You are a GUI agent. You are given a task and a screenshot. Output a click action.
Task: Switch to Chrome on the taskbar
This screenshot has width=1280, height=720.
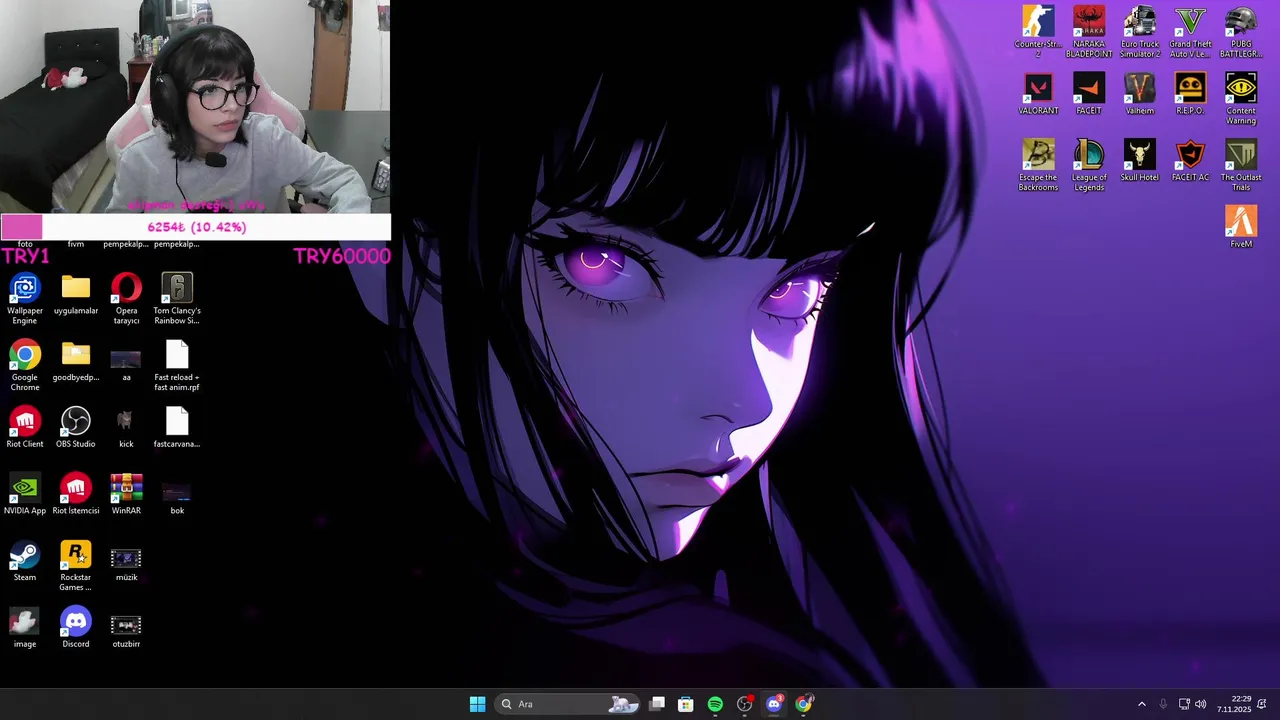point(803,704)
